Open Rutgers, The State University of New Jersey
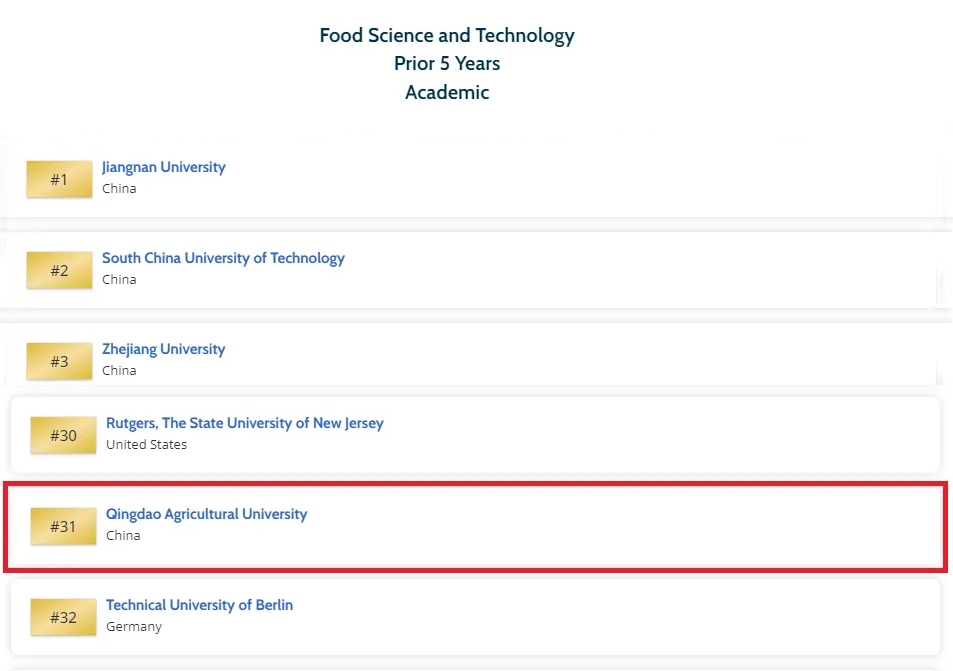The width and height of the screenshot is (953, 671). click(245, 423)
